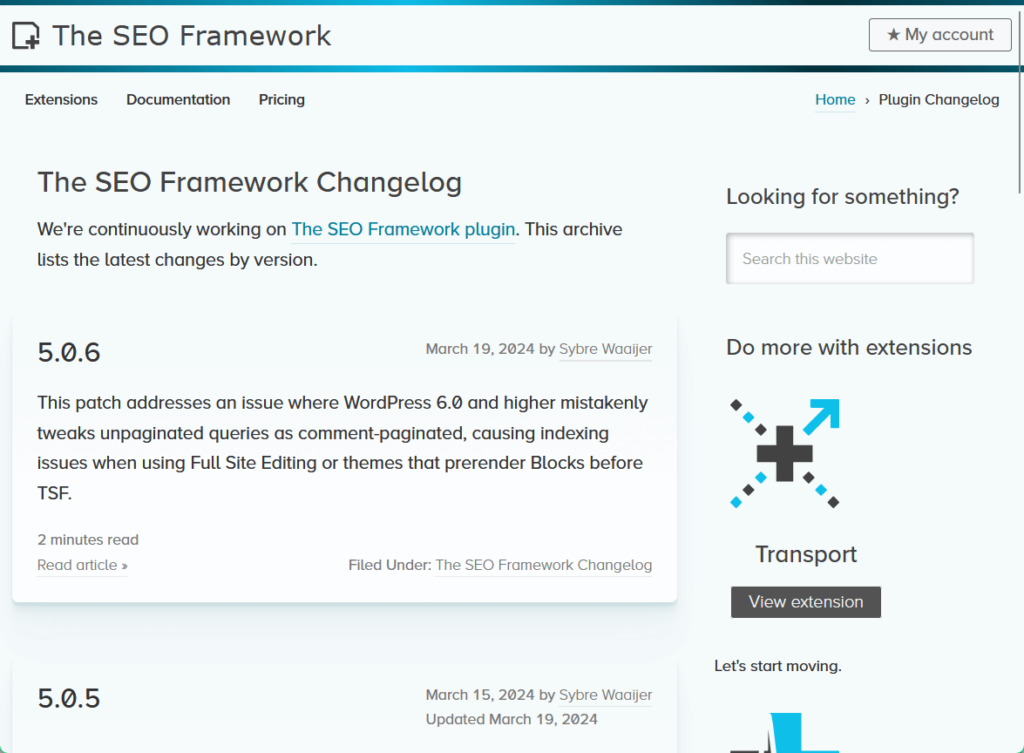This screenshot has width=1024, height=753.
Task: Read article link for version 5.0.6
Action: (82, 565)
